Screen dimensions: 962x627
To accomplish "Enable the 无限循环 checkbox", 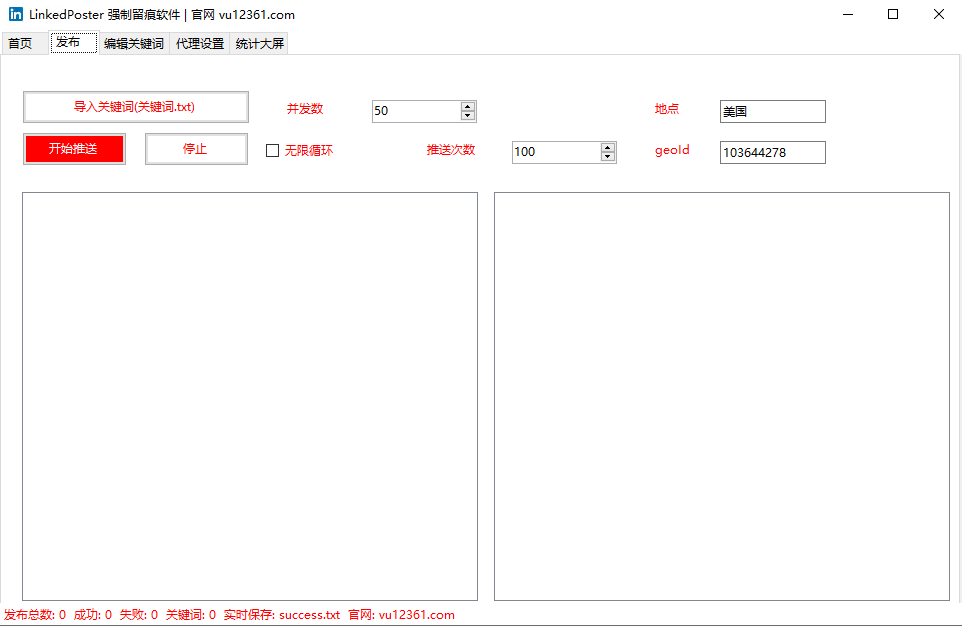I will [272, 151].
